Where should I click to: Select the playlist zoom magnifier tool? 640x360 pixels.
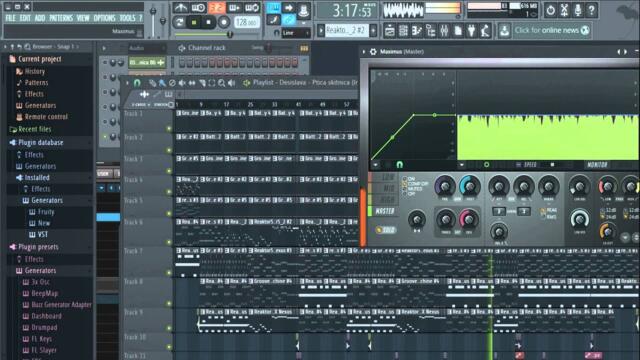click(222, 83)
